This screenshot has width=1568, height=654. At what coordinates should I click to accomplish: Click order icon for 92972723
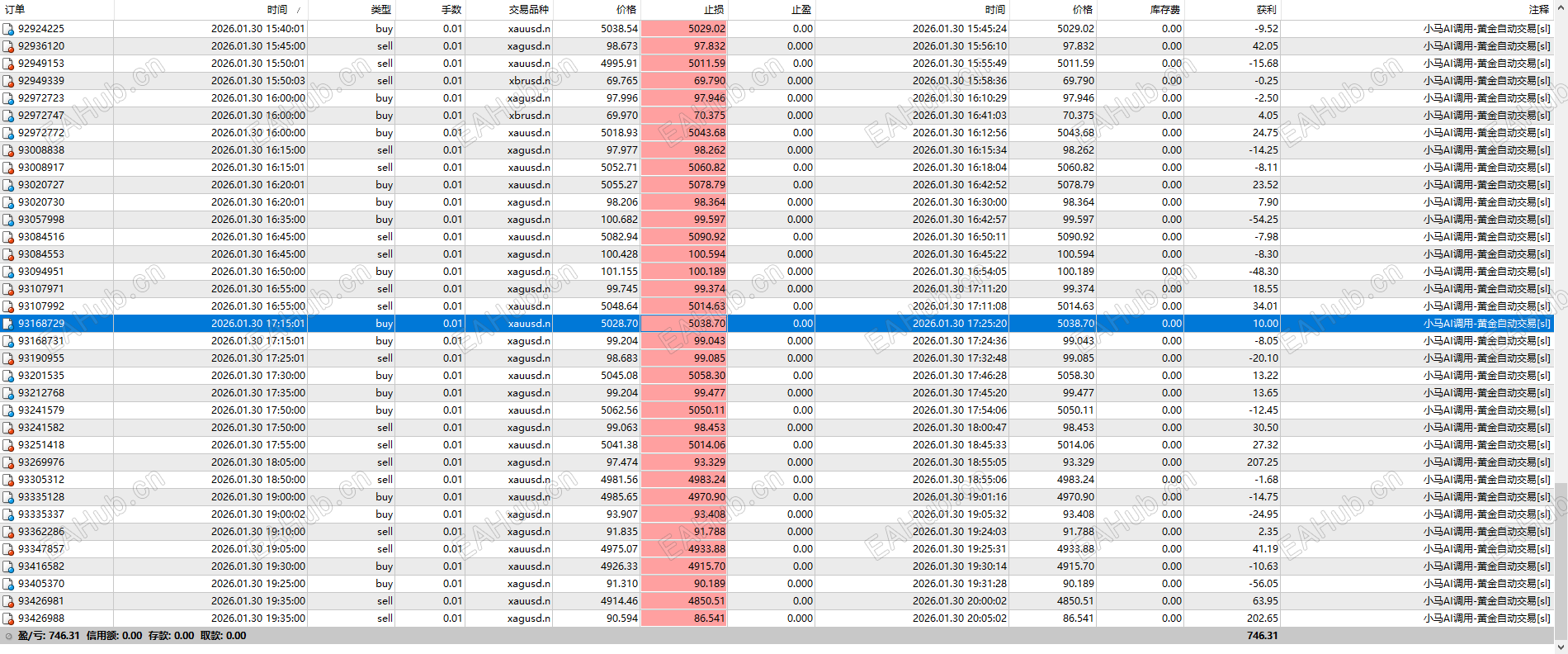(x=8, y=98)
